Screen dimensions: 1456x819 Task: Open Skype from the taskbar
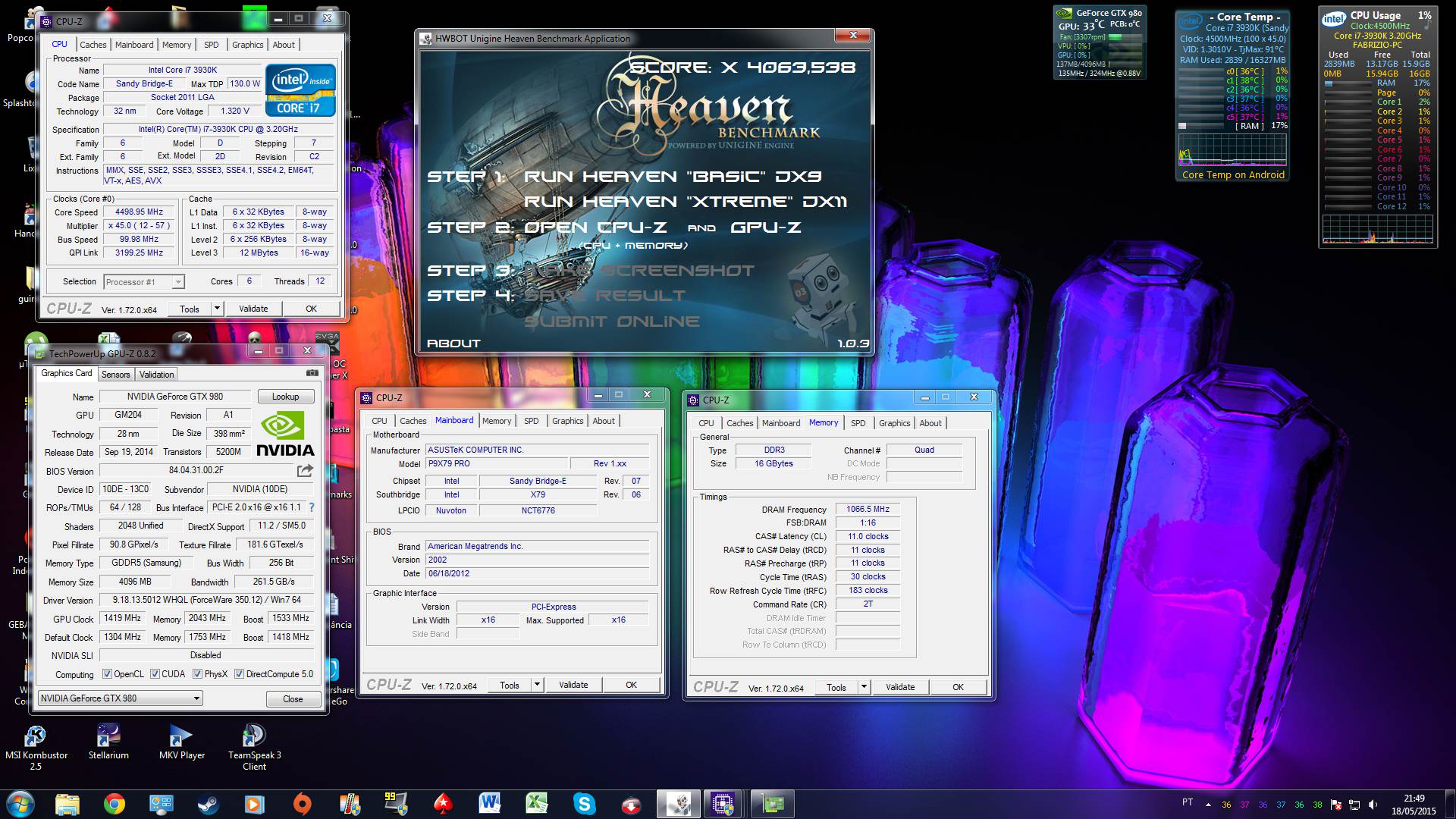point(584,804)
